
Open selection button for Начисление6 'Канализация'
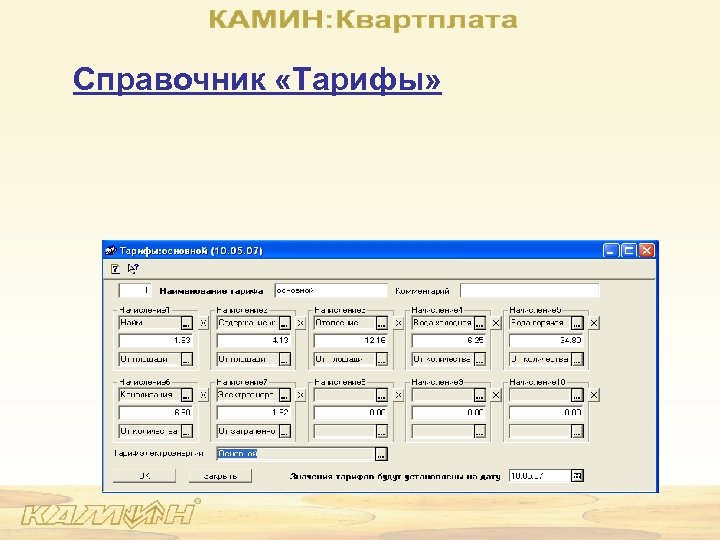(x=186, y=395)
